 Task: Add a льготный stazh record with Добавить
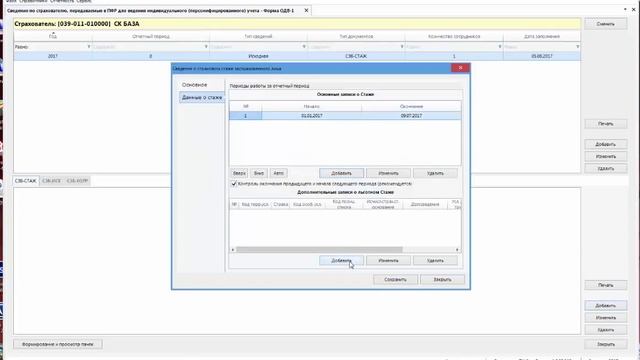click(x=341, y=260)
